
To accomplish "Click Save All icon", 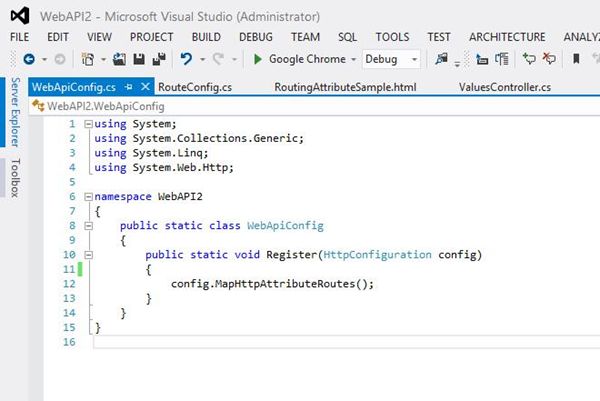I will tap(159, 59).
